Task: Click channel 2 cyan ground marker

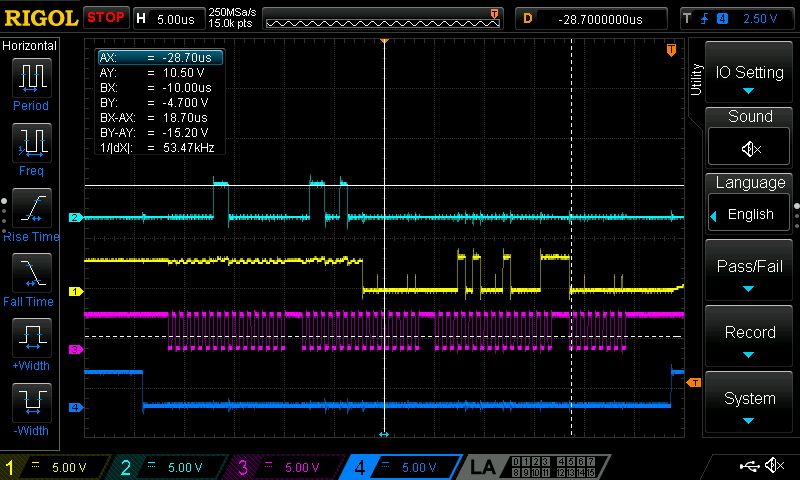Action: coord(76,217)
